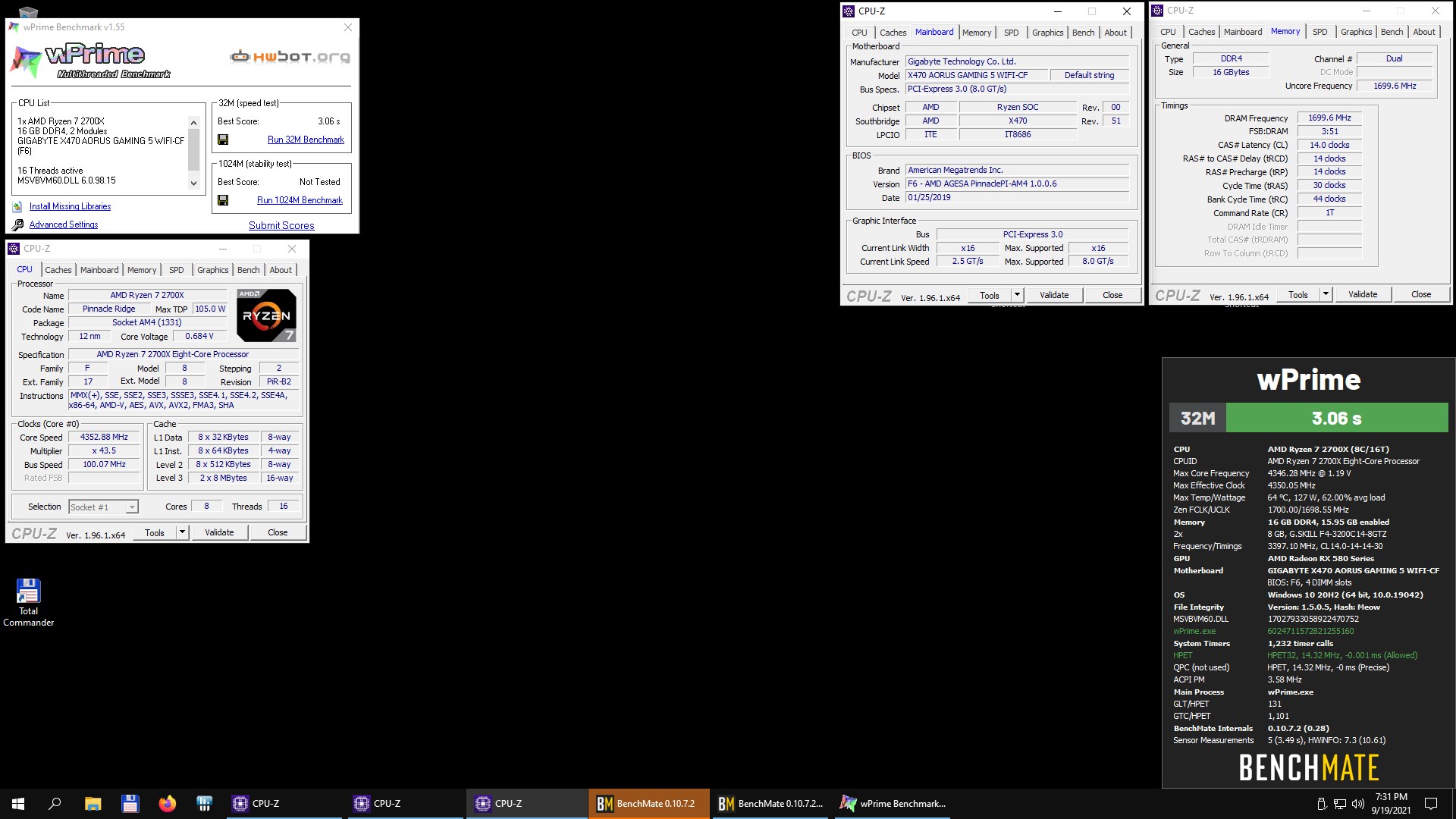
Task: Click the Advanced Settings wrench icon
Action: pos(17,224)
